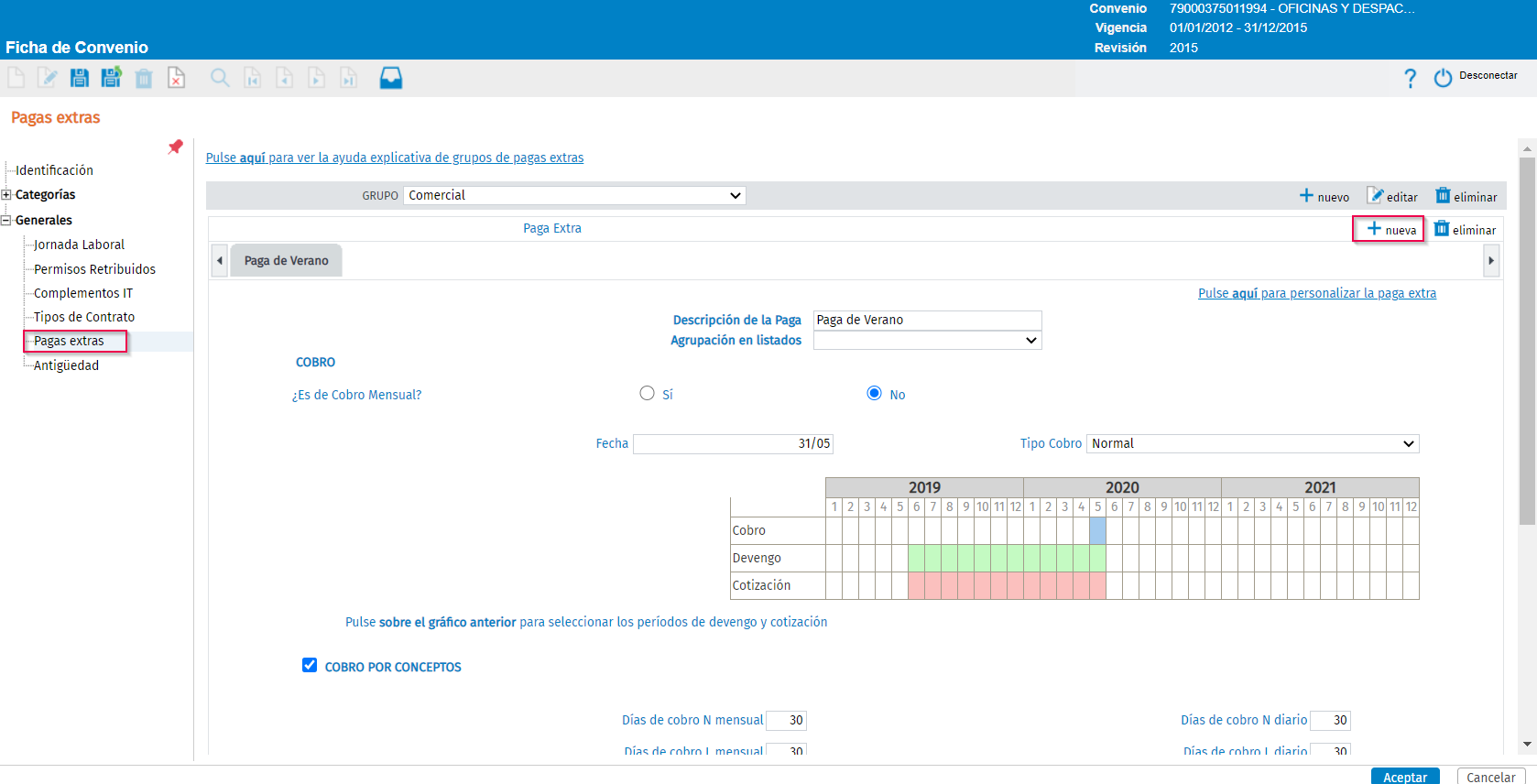This screenshot has width=1537, height=784.
Task: Toggle the Cobro por Conceptos checkbox
Action: tap(310, 665)
